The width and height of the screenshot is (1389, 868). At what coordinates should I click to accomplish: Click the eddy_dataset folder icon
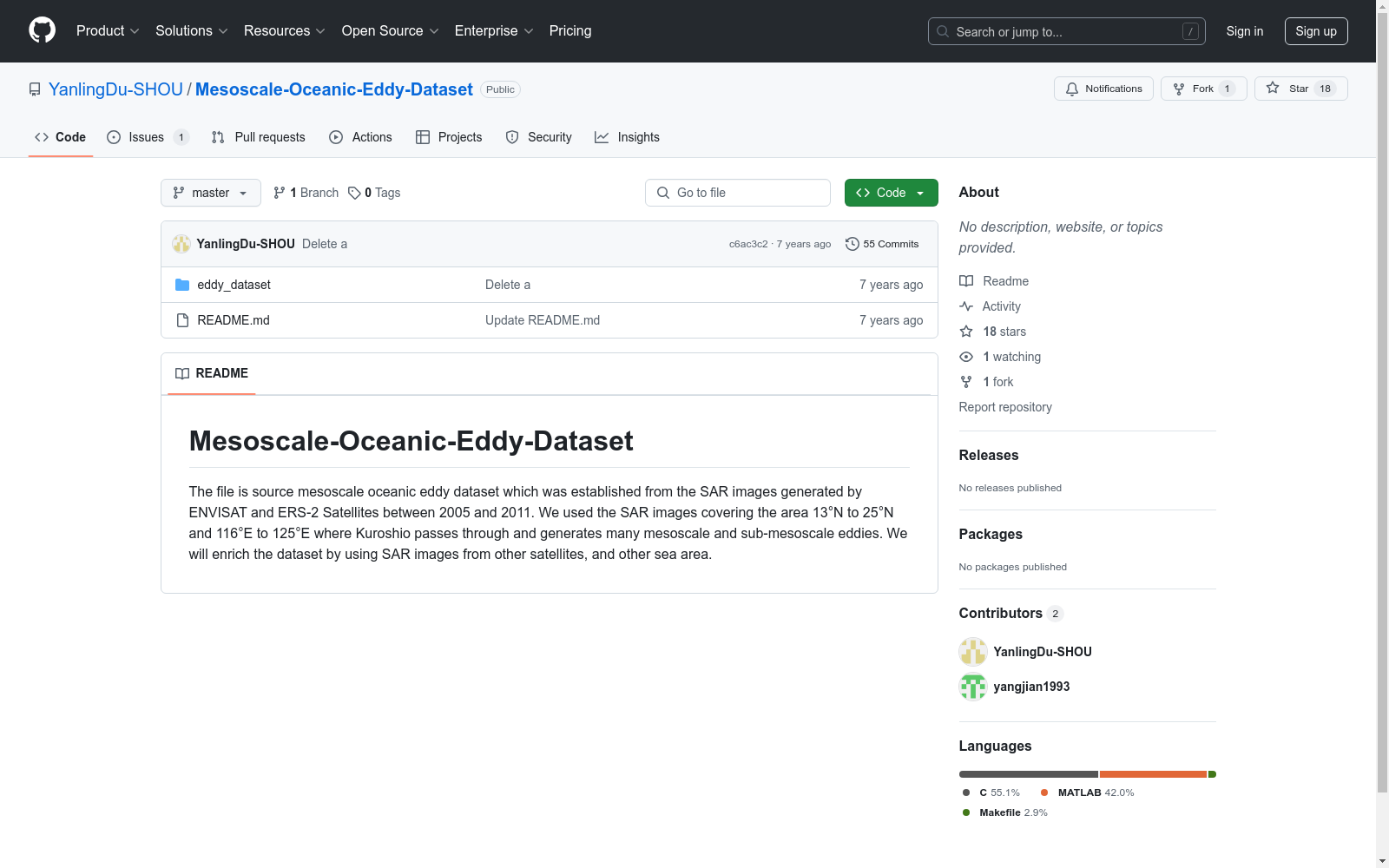point(182,285)
